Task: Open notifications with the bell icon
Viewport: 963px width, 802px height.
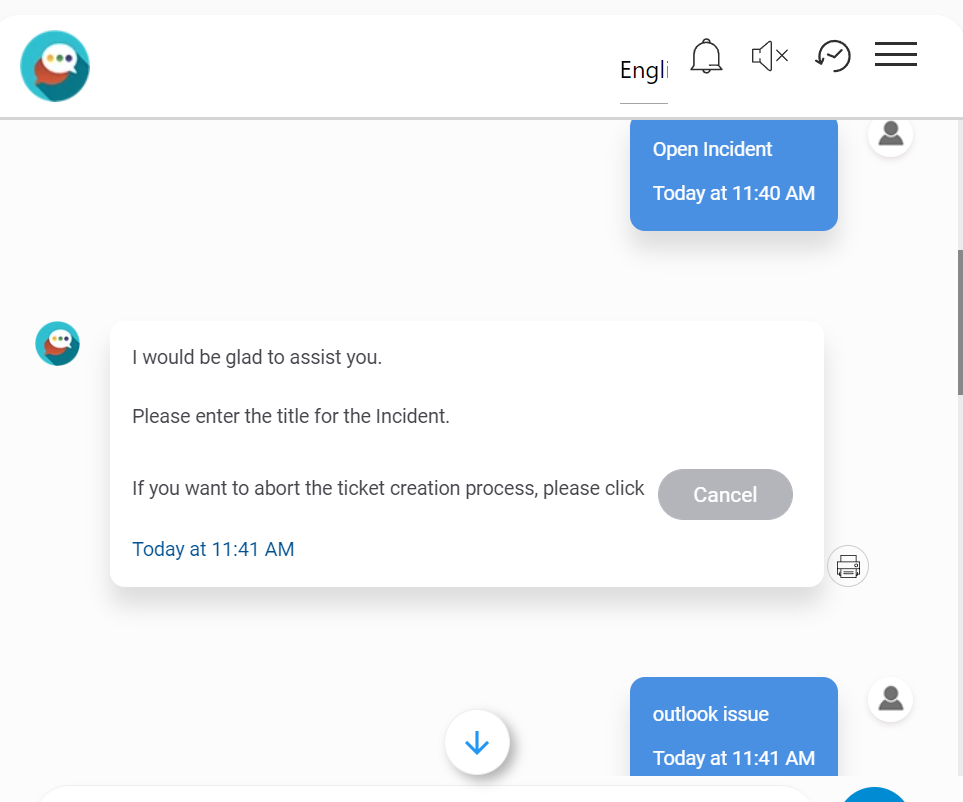Action: [706, 56]
